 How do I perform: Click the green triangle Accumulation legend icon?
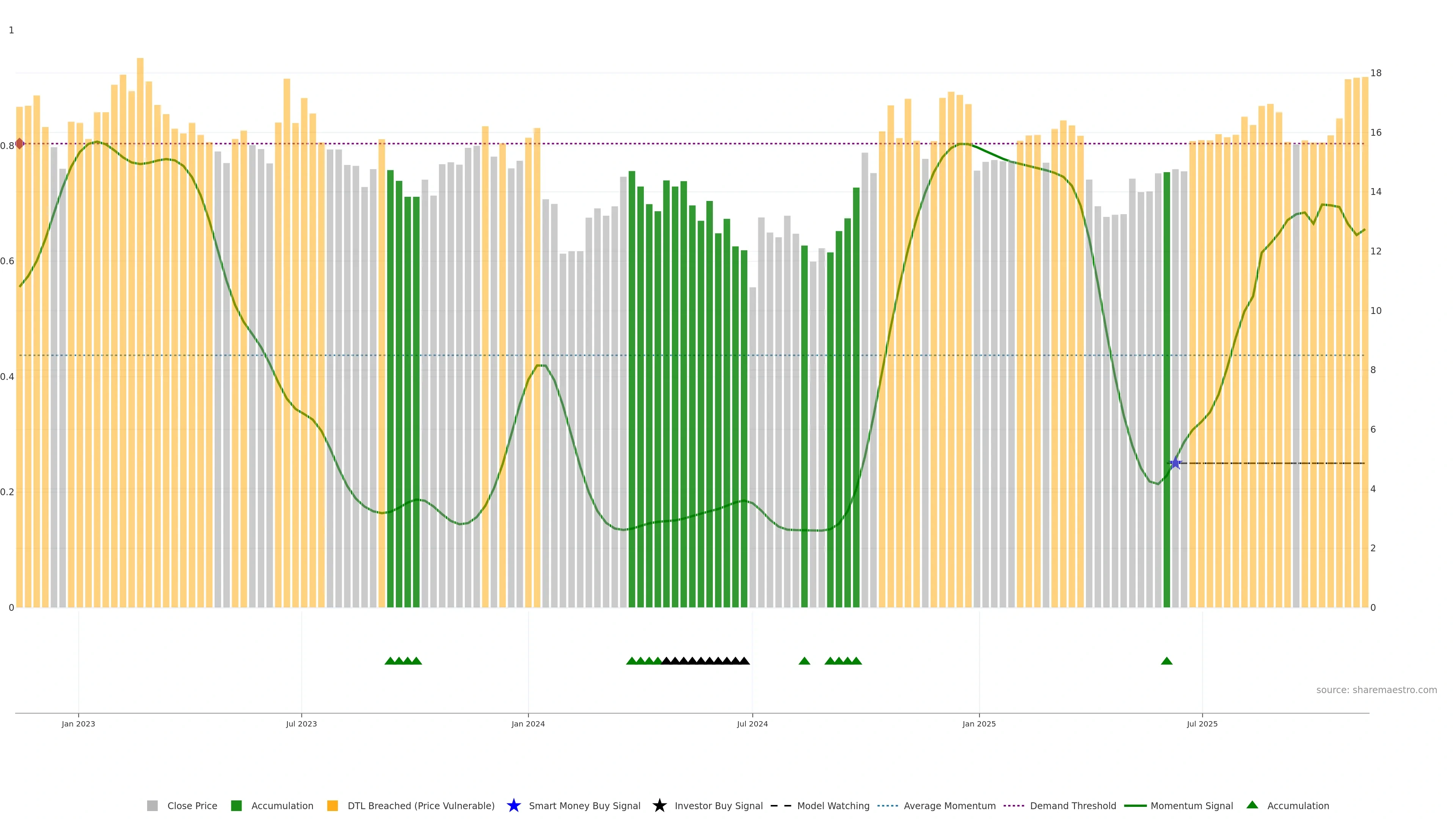pos(1252,805)
